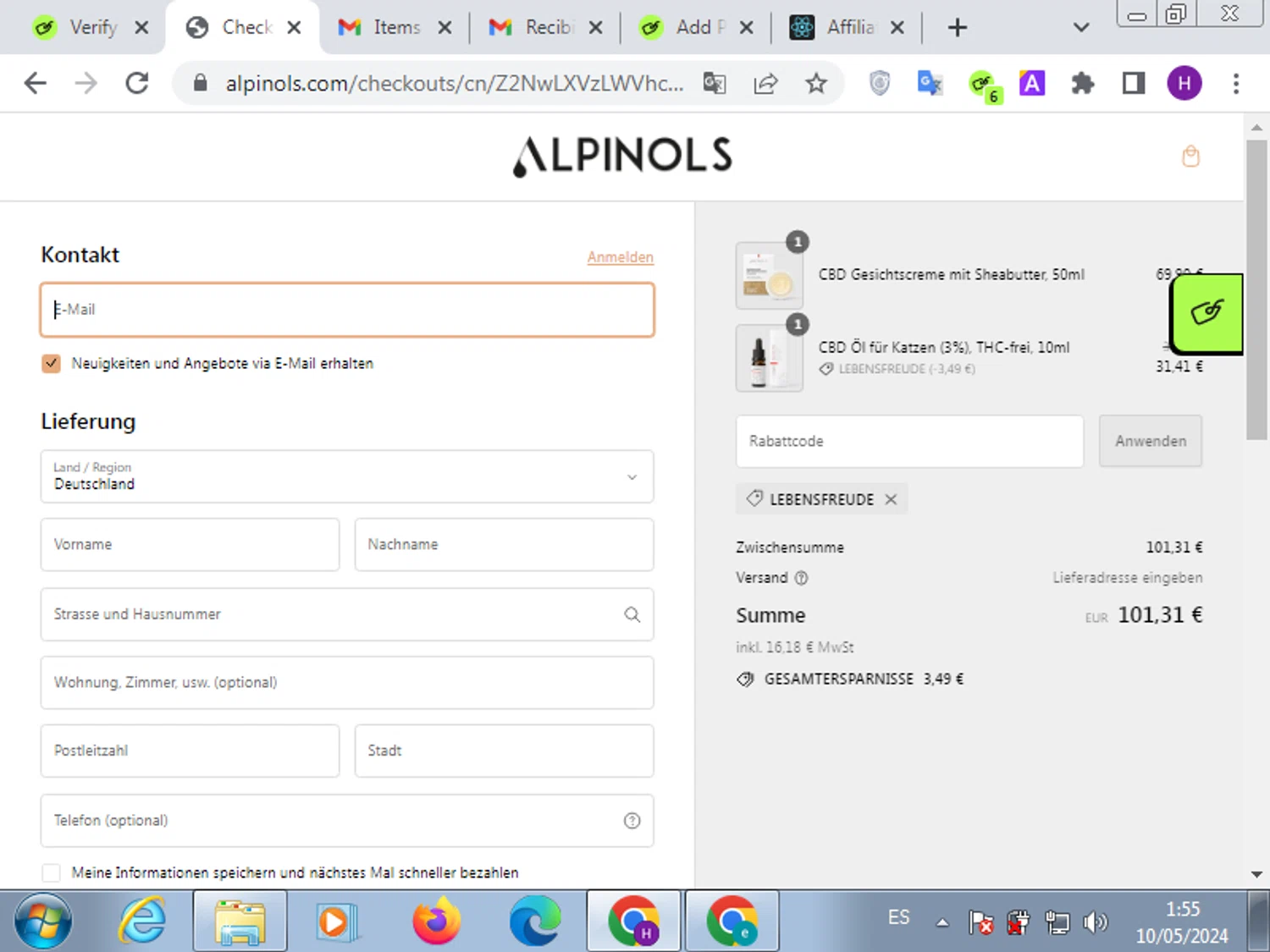
Task: Click the Wohnung, Zimmer optional field
Action: click(x=347, y=682)
